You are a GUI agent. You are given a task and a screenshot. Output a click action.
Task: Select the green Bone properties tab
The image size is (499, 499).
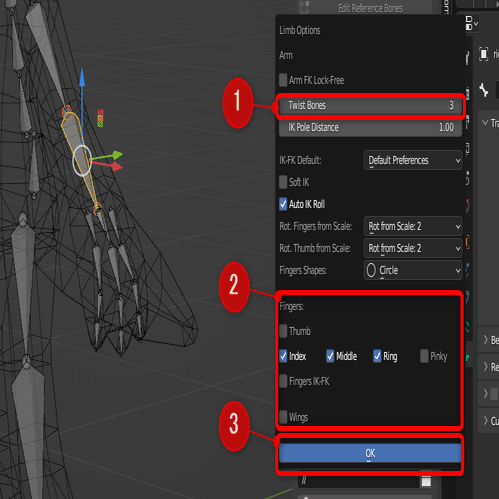(467, 358)
